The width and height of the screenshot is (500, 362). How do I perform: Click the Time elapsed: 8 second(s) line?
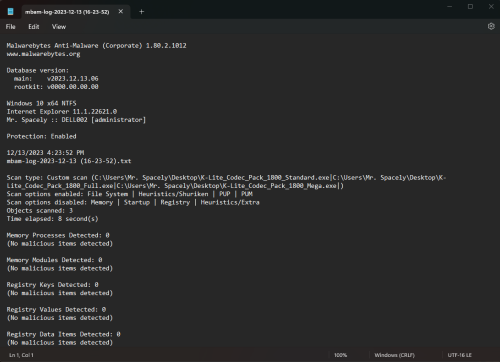tap(52, 219)
